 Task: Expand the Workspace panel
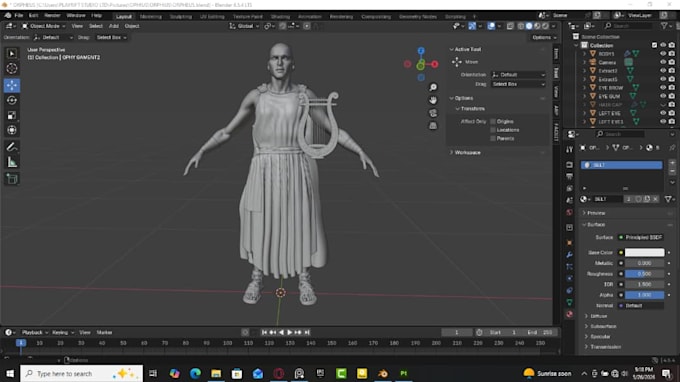pyautogui.click(x=467, y=153)
